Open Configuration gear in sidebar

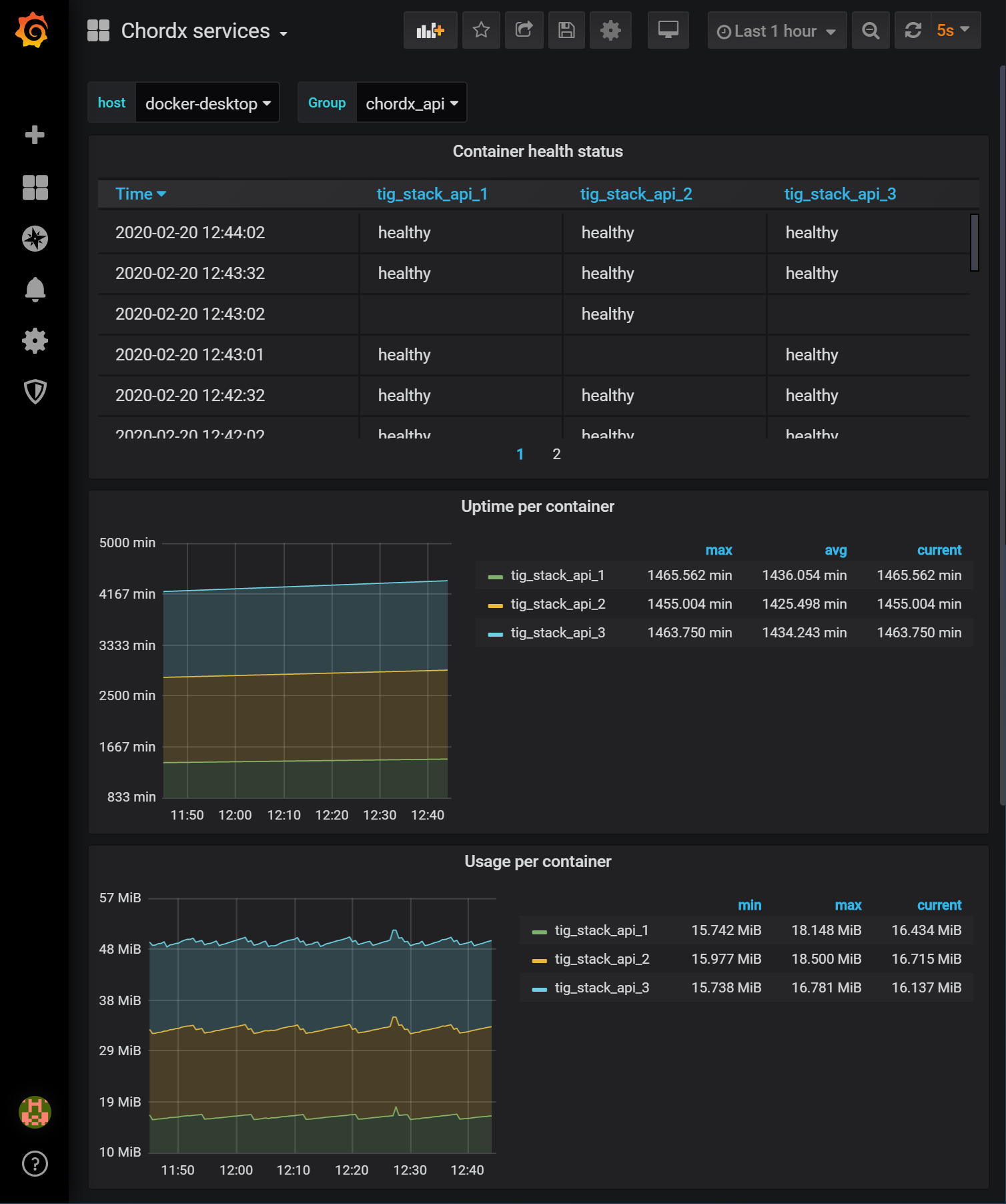coord(35,340)
